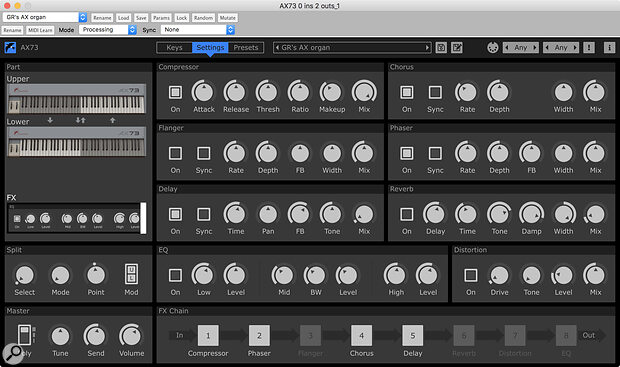Viewport: 620px width, 367px height.
Task: Click the Compressor Attack knob
Action: click(204, 92)
